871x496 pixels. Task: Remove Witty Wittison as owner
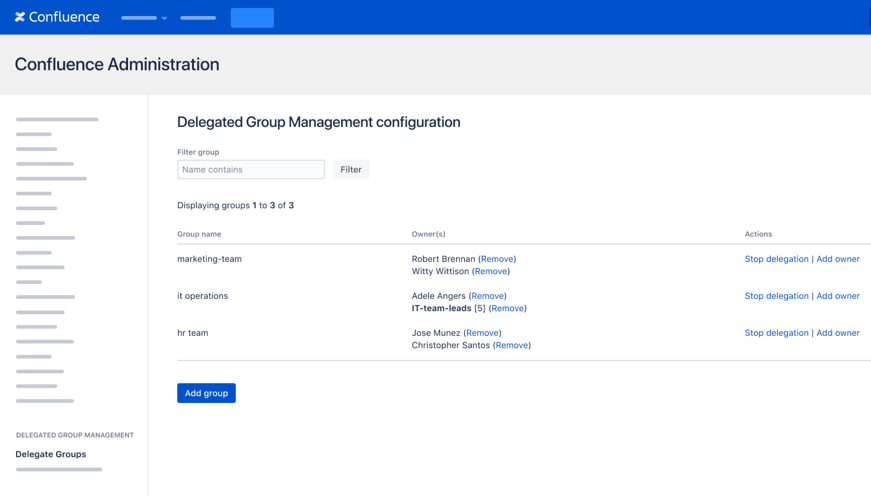491,271
